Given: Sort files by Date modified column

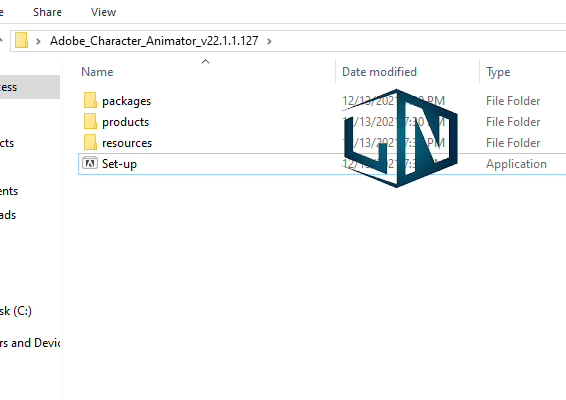Looking at the screenshot, I should (x=379, y=72).
